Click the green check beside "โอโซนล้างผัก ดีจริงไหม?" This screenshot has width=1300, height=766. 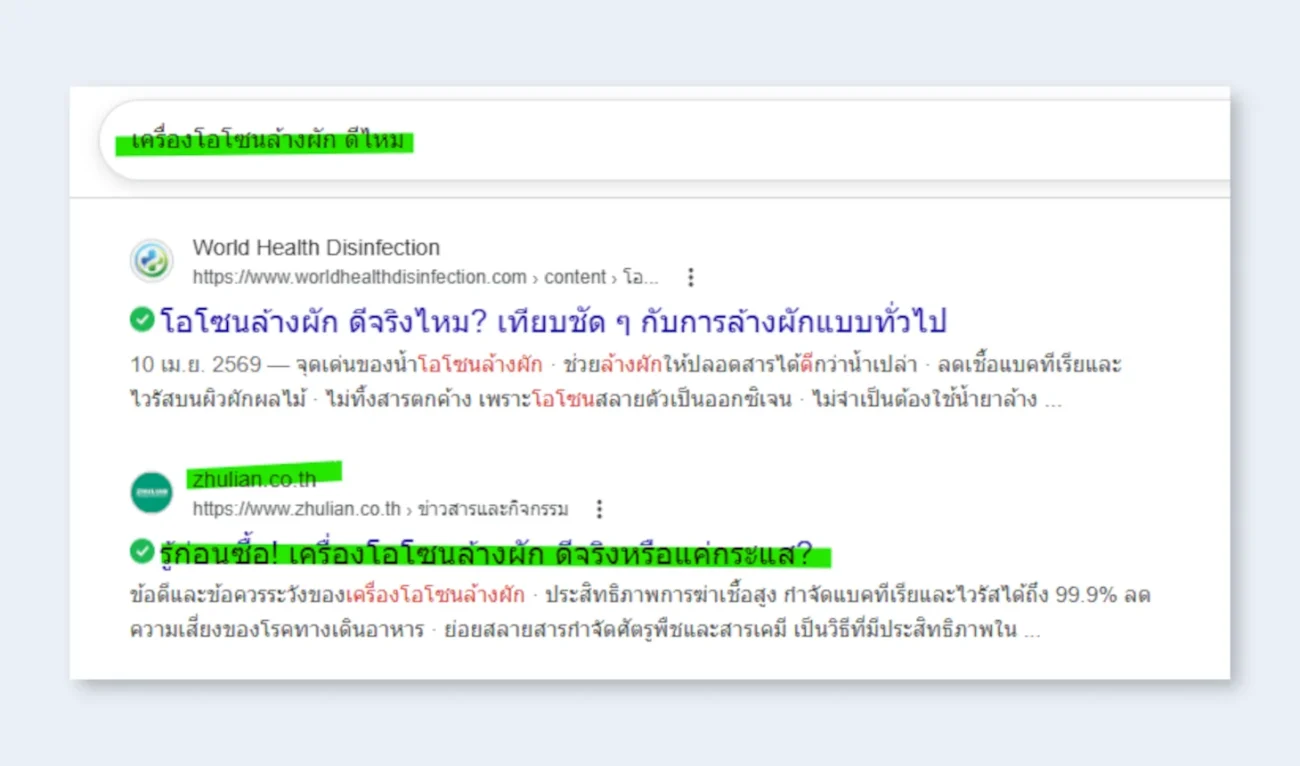click(142, 320)
